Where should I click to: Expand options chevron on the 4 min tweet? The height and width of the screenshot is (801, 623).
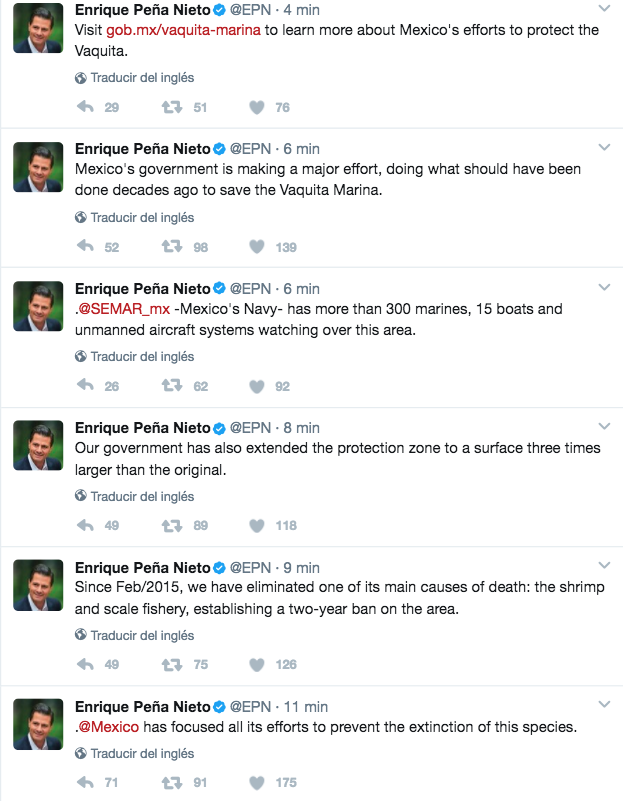click(604, 9)
